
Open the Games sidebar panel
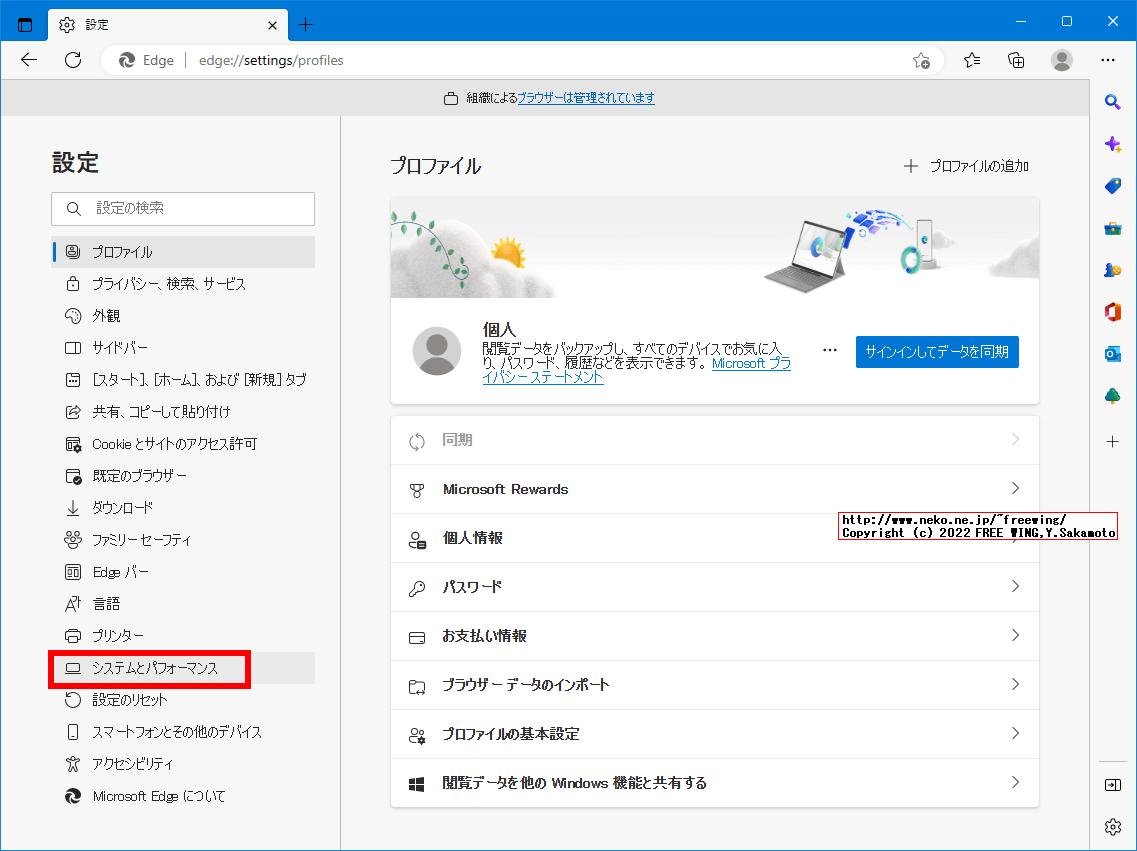click(x=1112, y=269)
